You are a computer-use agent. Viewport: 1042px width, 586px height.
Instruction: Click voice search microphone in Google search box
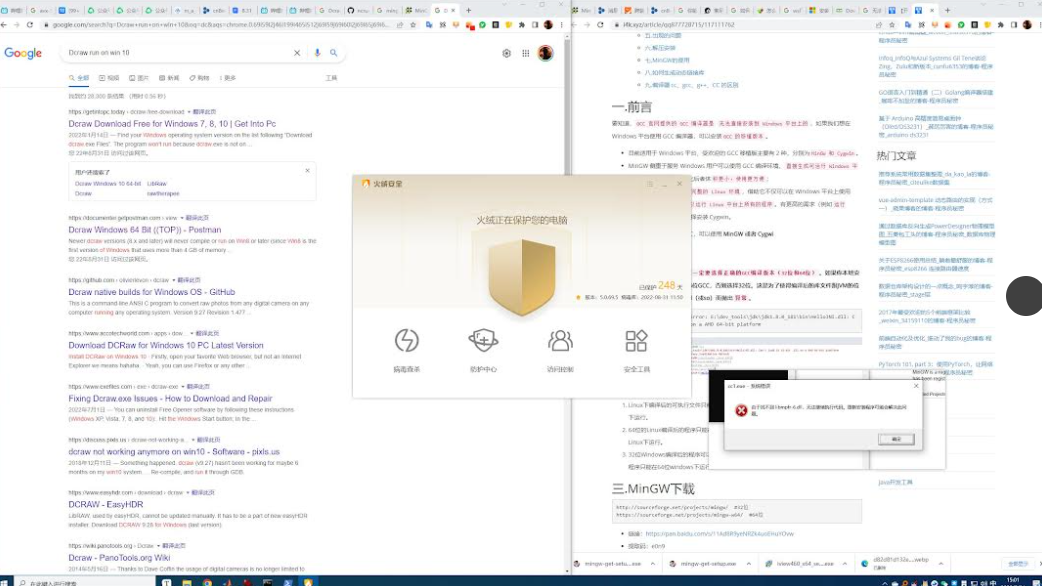317,52
